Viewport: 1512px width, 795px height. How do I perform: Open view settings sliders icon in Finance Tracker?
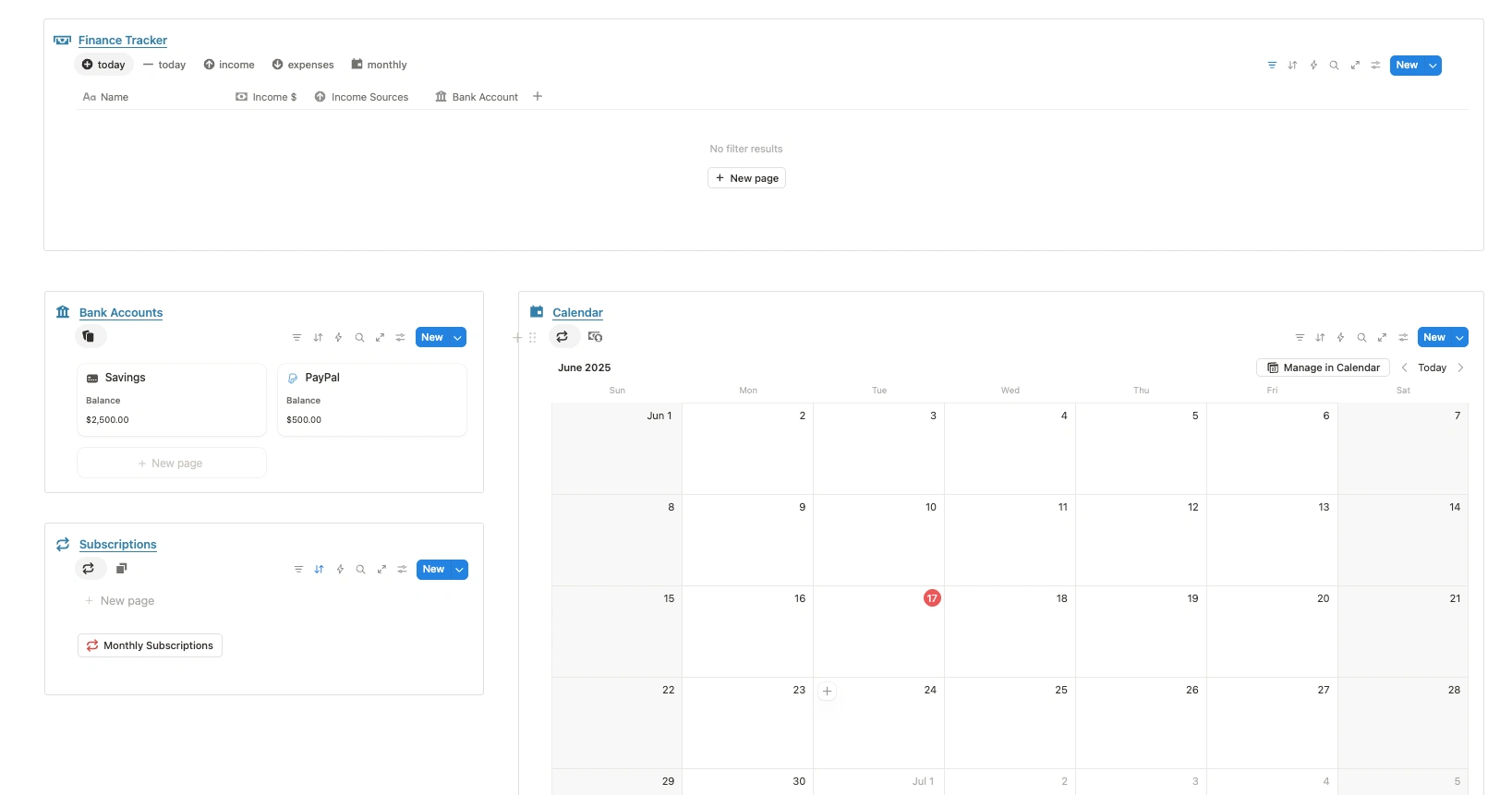tap(1375, 66)
